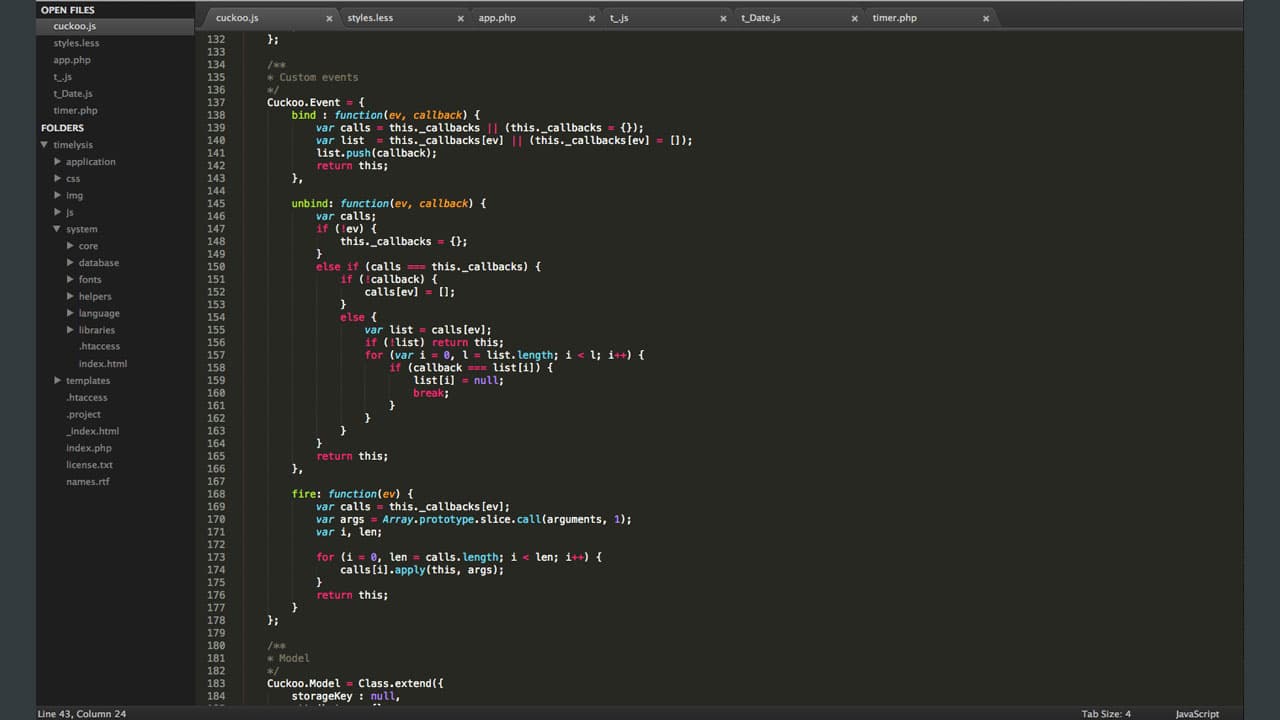Expand the templates folder

point(57,380)
